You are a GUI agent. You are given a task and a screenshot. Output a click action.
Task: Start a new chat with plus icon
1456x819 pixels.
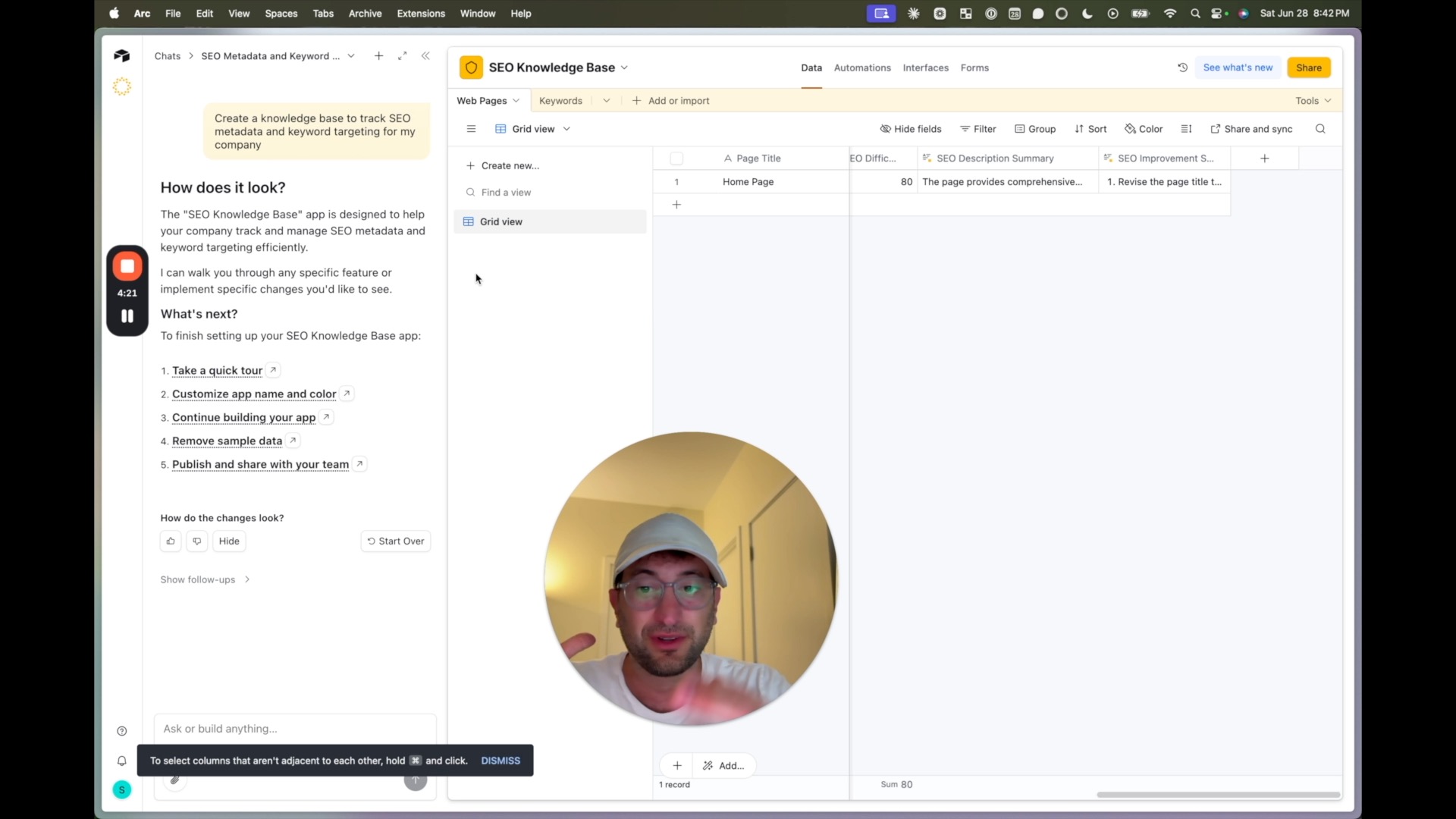(378, 55)
